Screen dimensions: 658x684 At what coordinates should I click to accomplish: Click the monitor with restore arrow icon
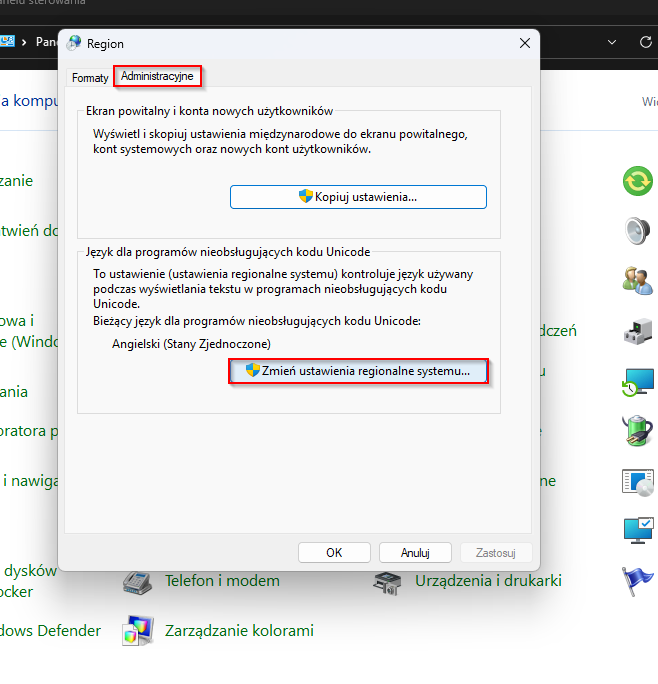[x=637, y=381]
